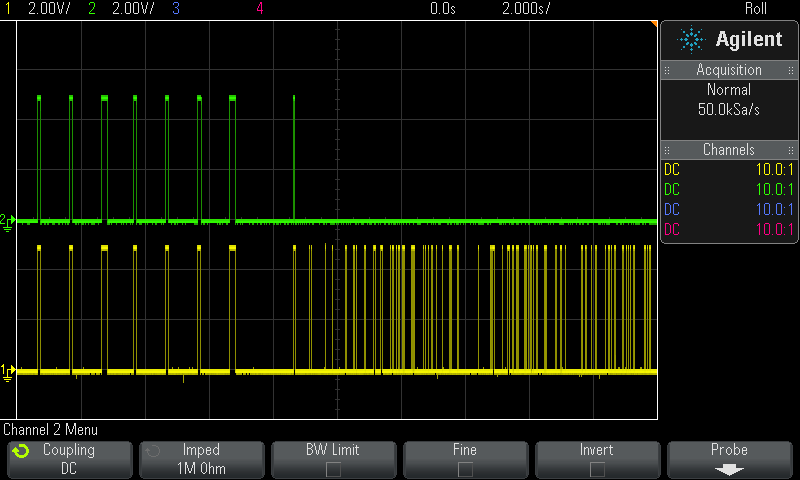Image resolution: width=800 pixels, height=480 pixels.
Task: Click the grayed Imped rotate icon
Action: click(153, 451)
